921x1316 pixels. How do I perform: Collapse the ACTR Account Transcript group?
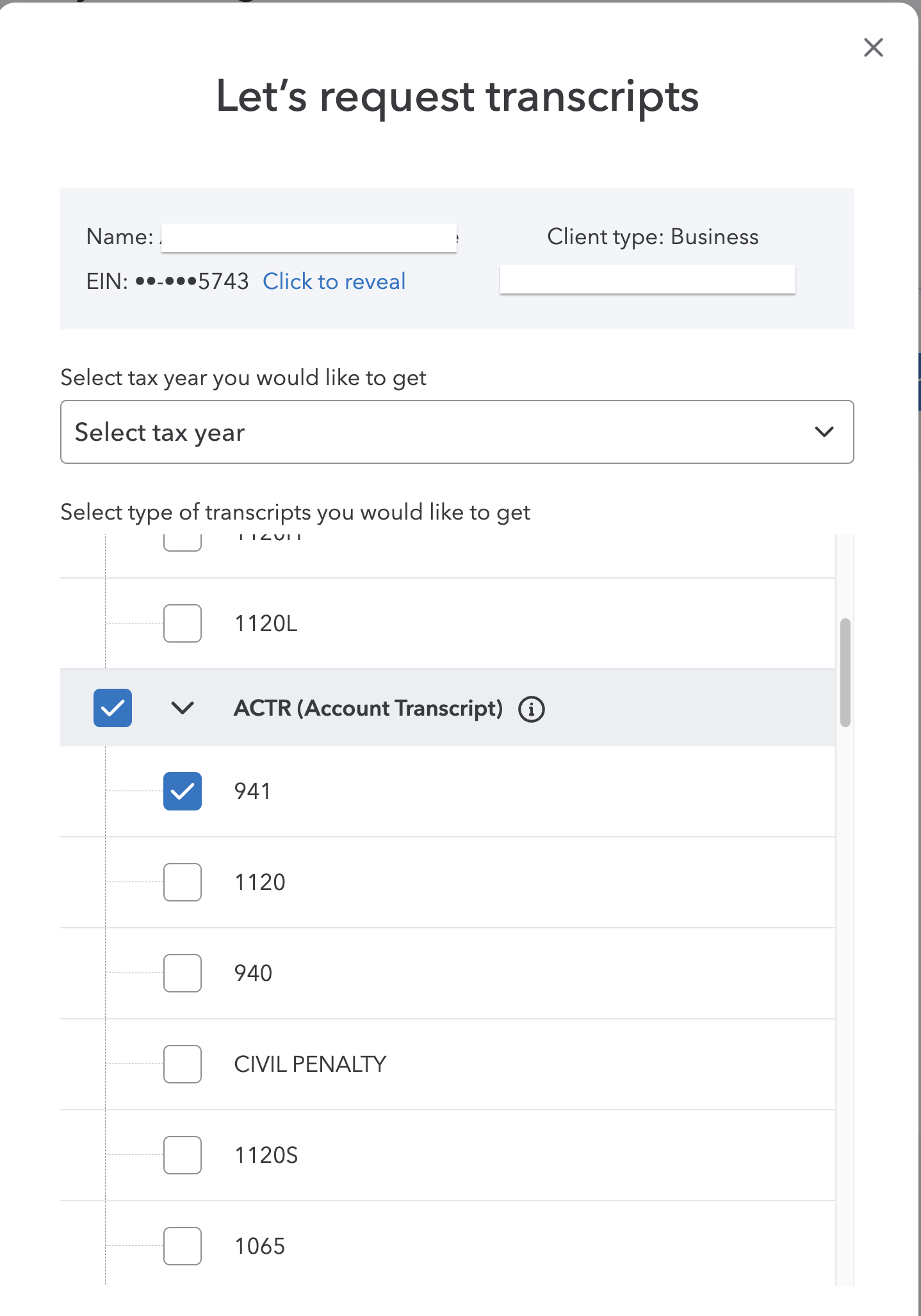coord(183,708)
